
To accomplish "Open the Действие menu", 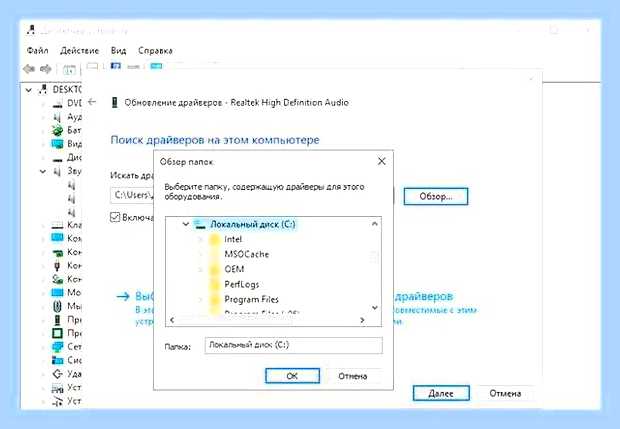I will click(79, 51).
